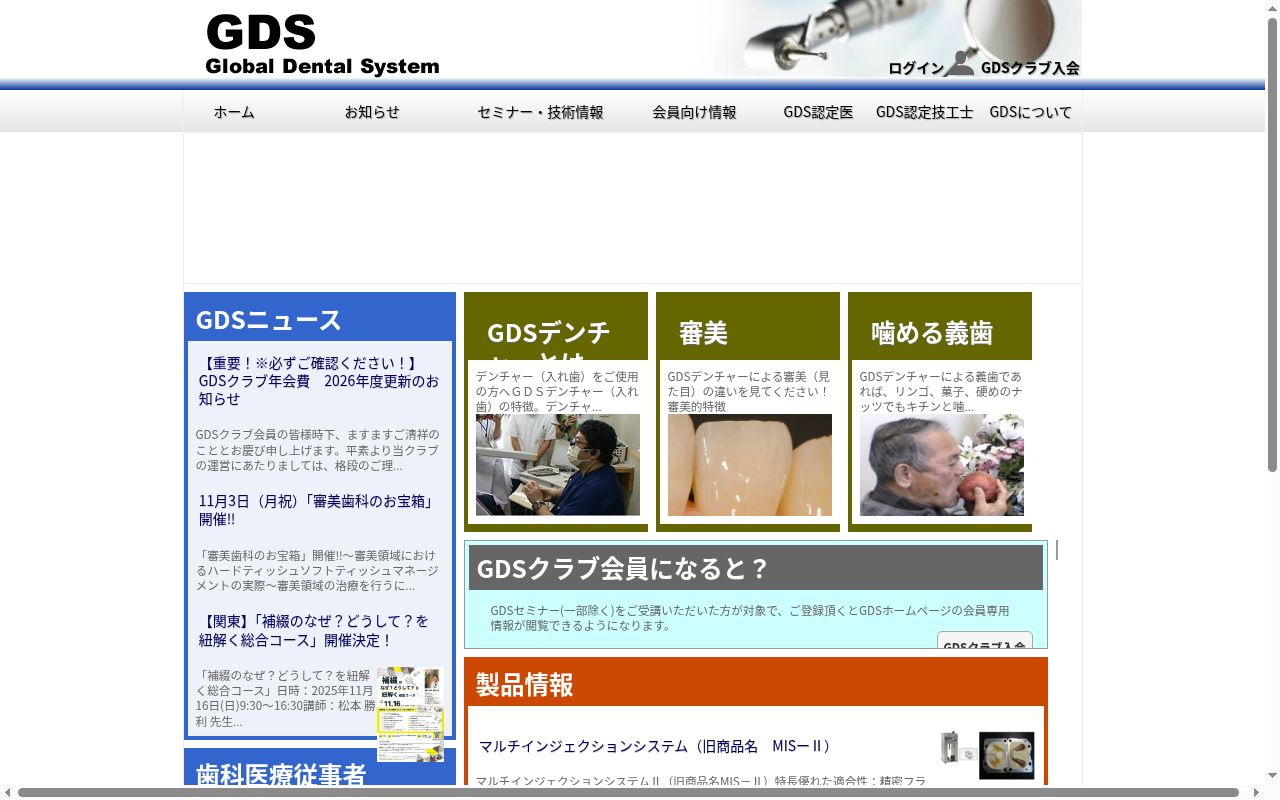1280x800 pixels.
Task: Open the マルチインジェクションシステム product link
Action: point(655,746)
